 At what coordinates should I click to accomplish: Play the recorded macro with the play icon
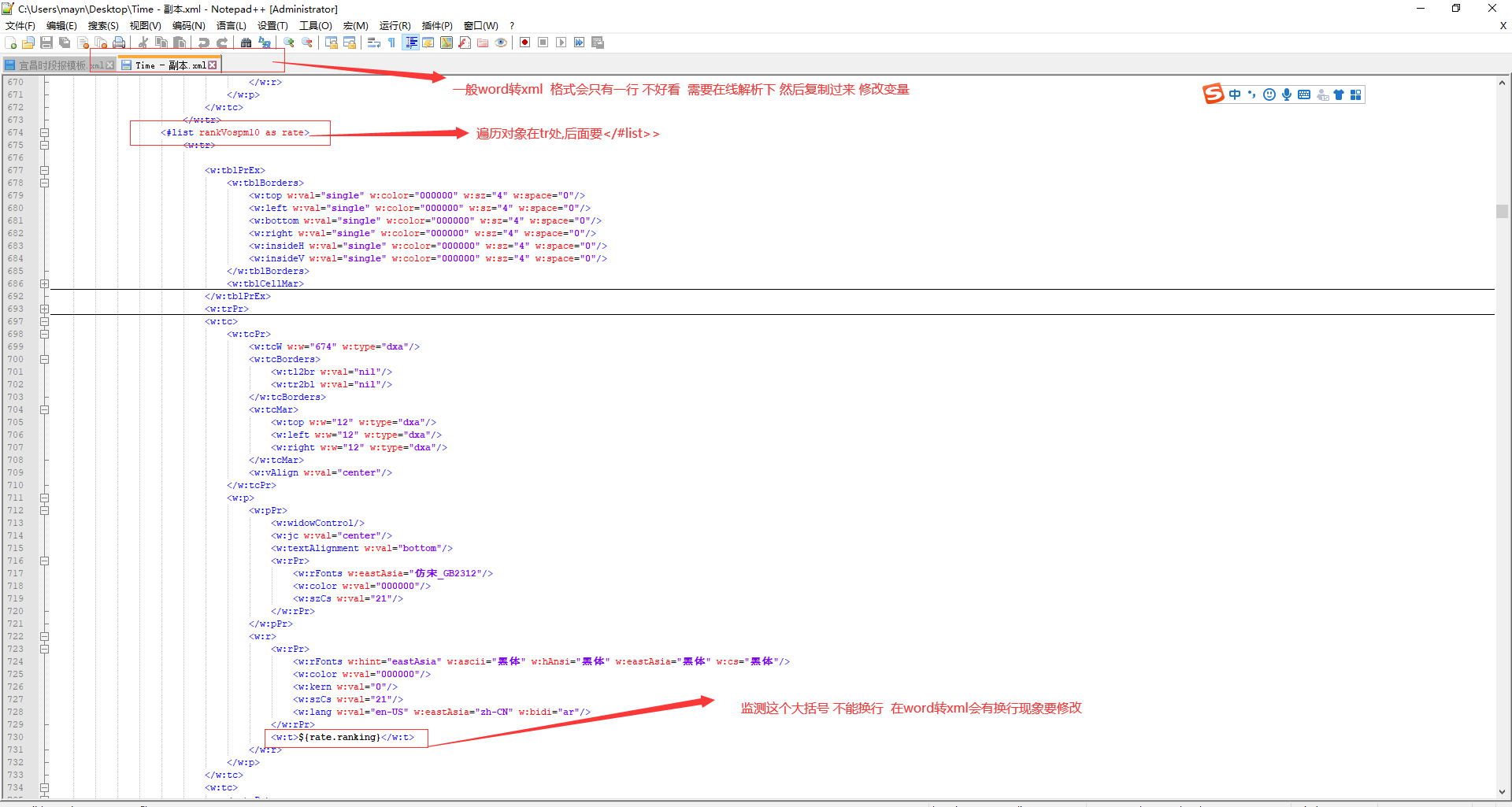click(x=561, y=43)
